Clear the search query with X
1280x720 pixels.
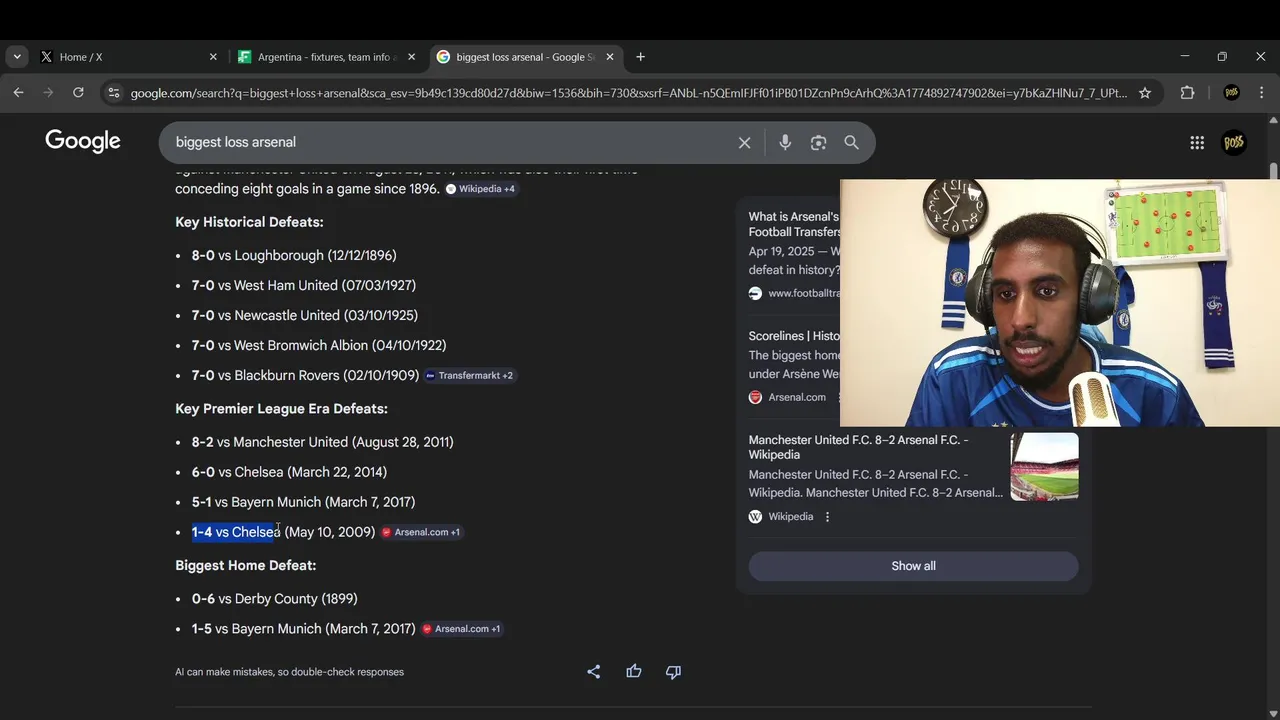744,143
